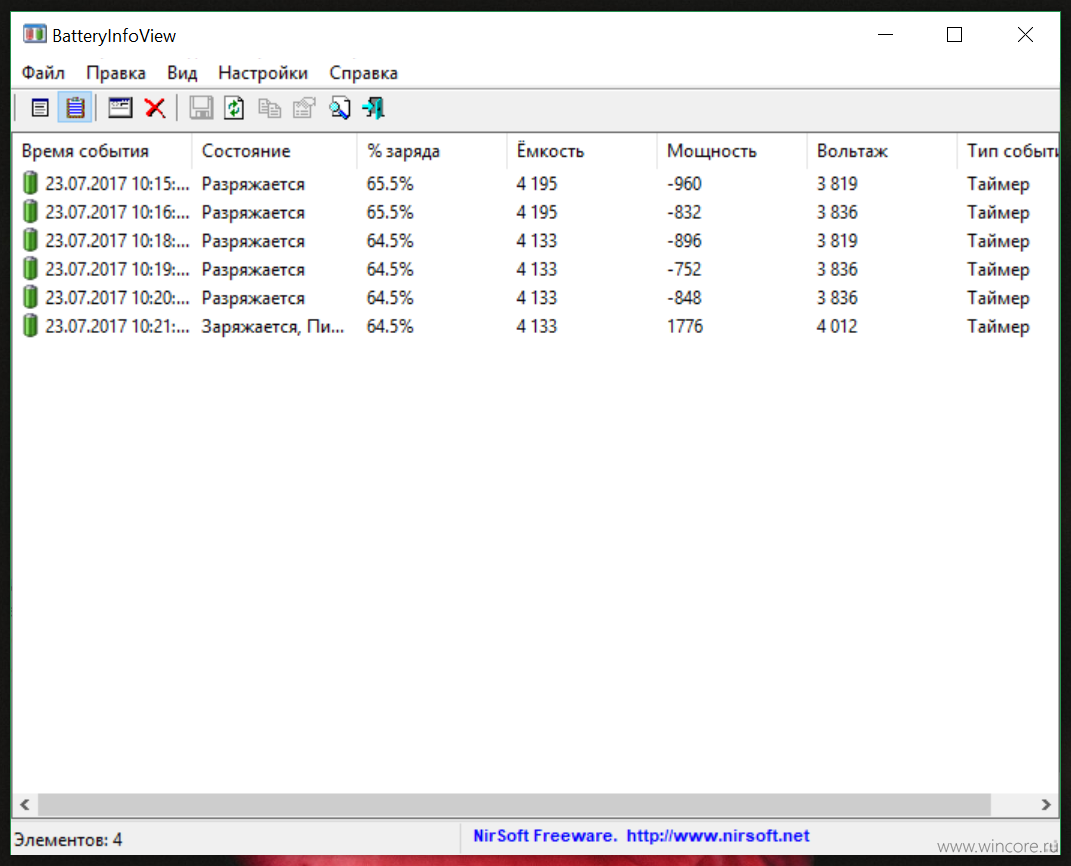Switch to battery information view icon
This screenshot has height=866, width=1071.
[40, 108]
